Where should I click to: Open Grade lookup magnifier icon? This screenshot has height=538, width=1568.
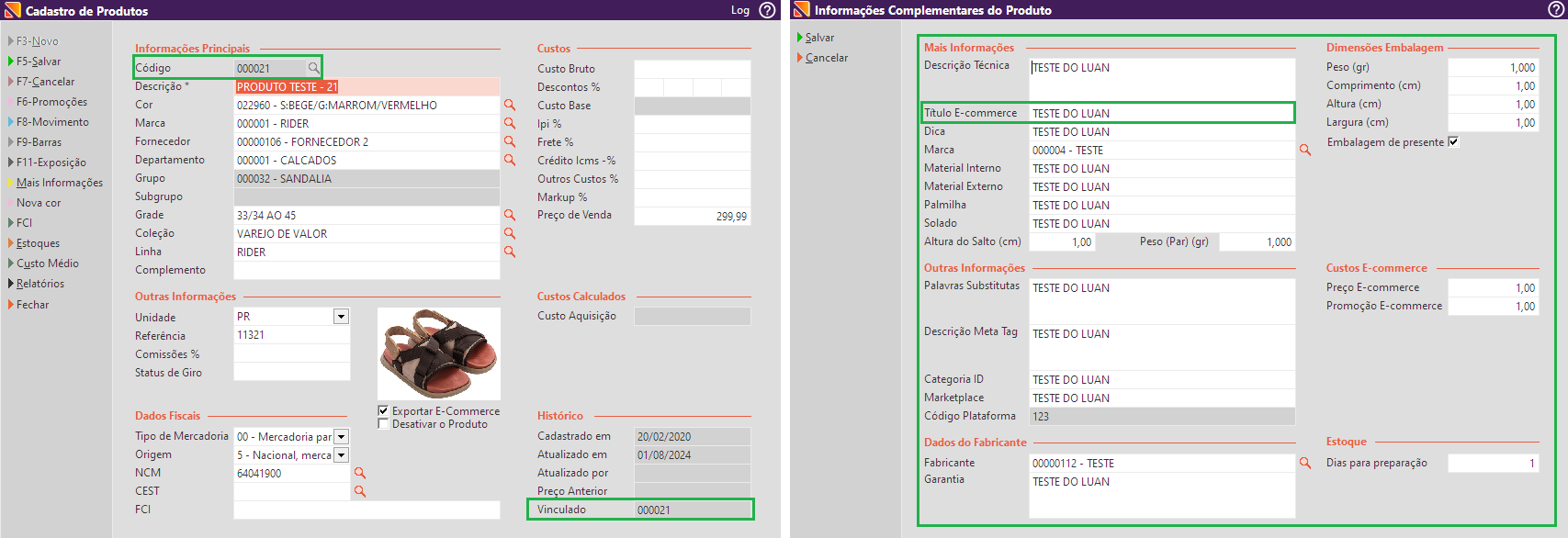click(x=510, y=215)
